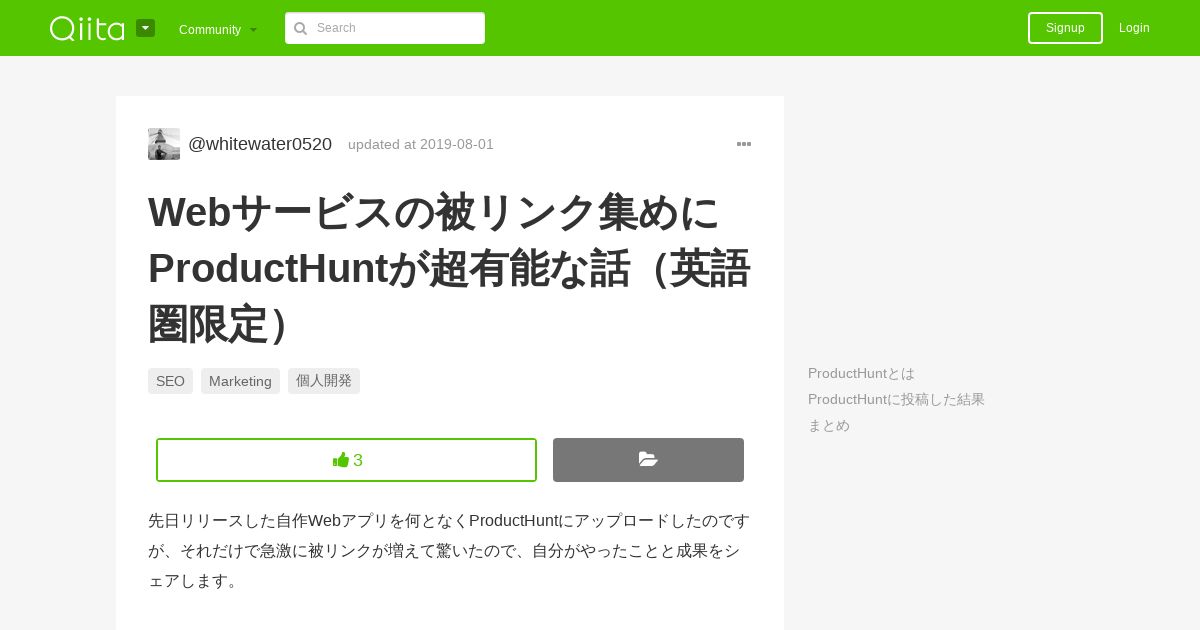Stock the article with the folder button
Viewport: 1200px width, 630px height.
(648, 460)
